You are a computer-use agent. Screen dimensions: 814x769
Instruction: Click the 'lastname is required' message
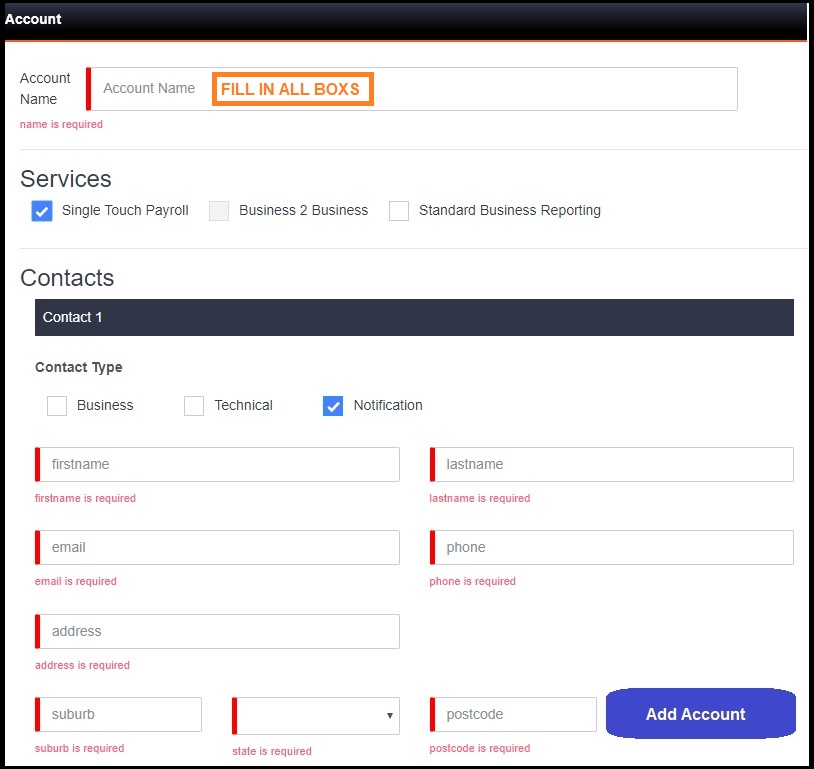coord(480,498)
